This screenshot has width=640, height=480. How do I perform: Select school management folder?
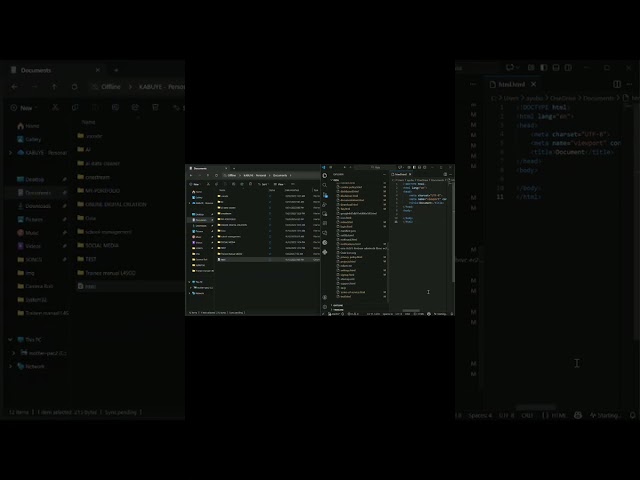coord(230,236)
